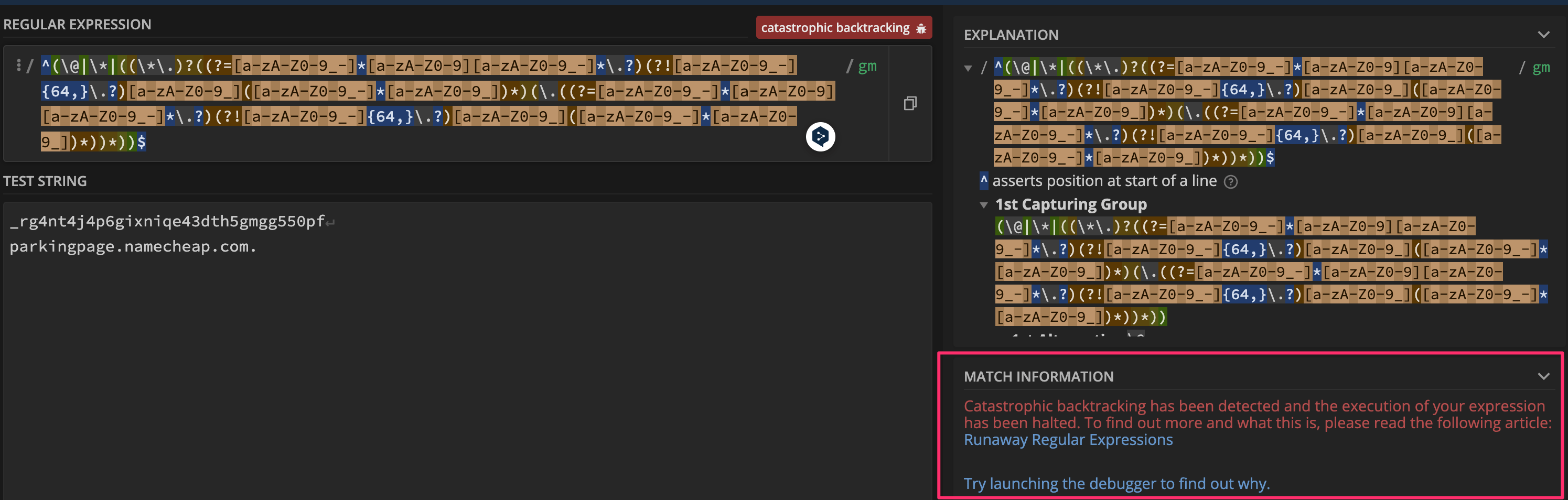Click the 'MATCH INFORMATION' heading
1568x500 pixels.
click(x=1038, y=376)
